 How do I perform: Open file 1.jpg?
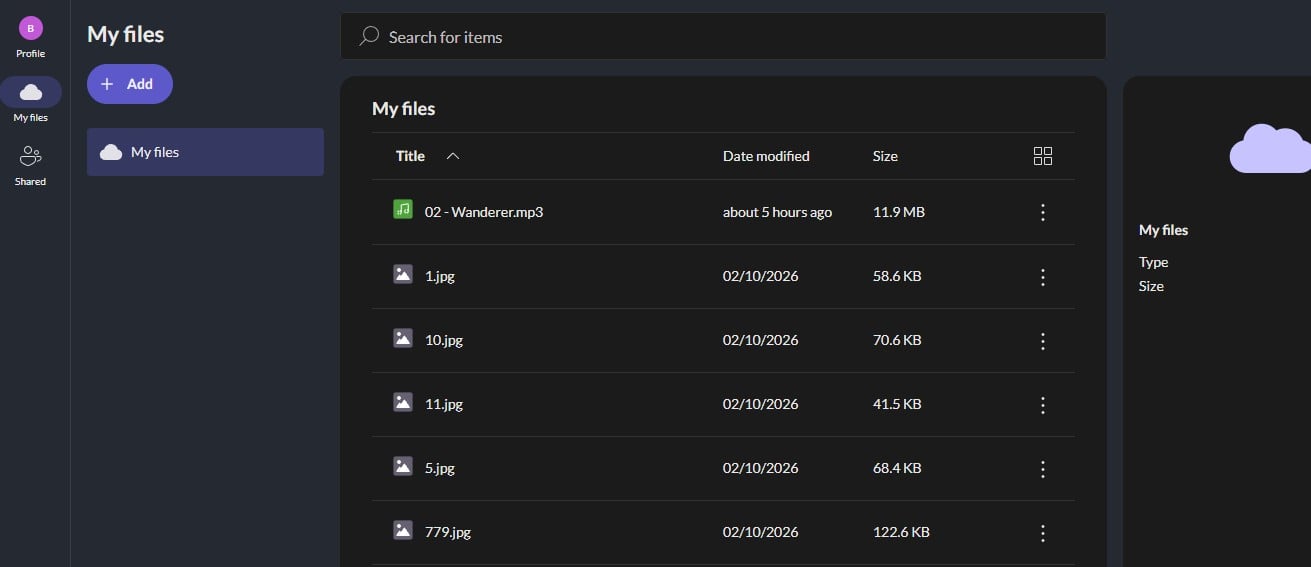(x=440, y=276)
